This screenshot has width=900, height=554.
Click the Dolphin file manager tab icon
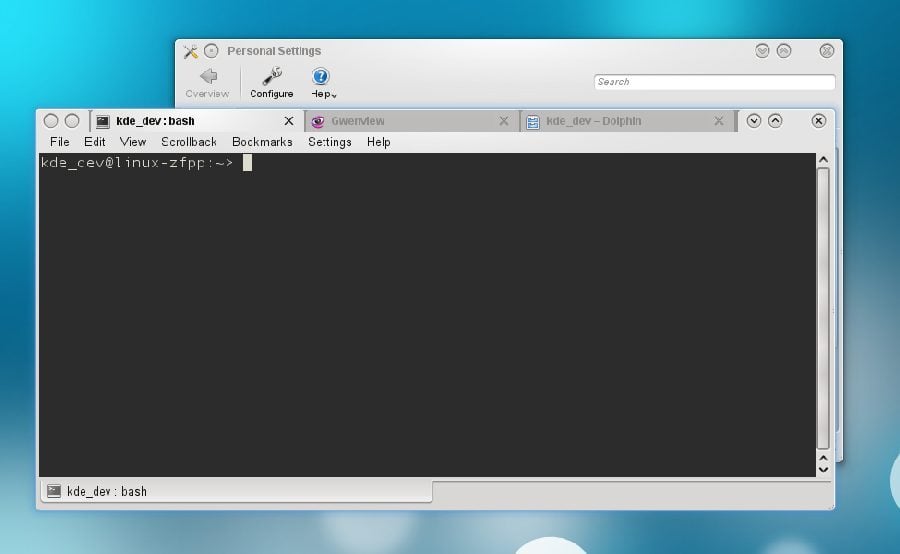(533, 122)
